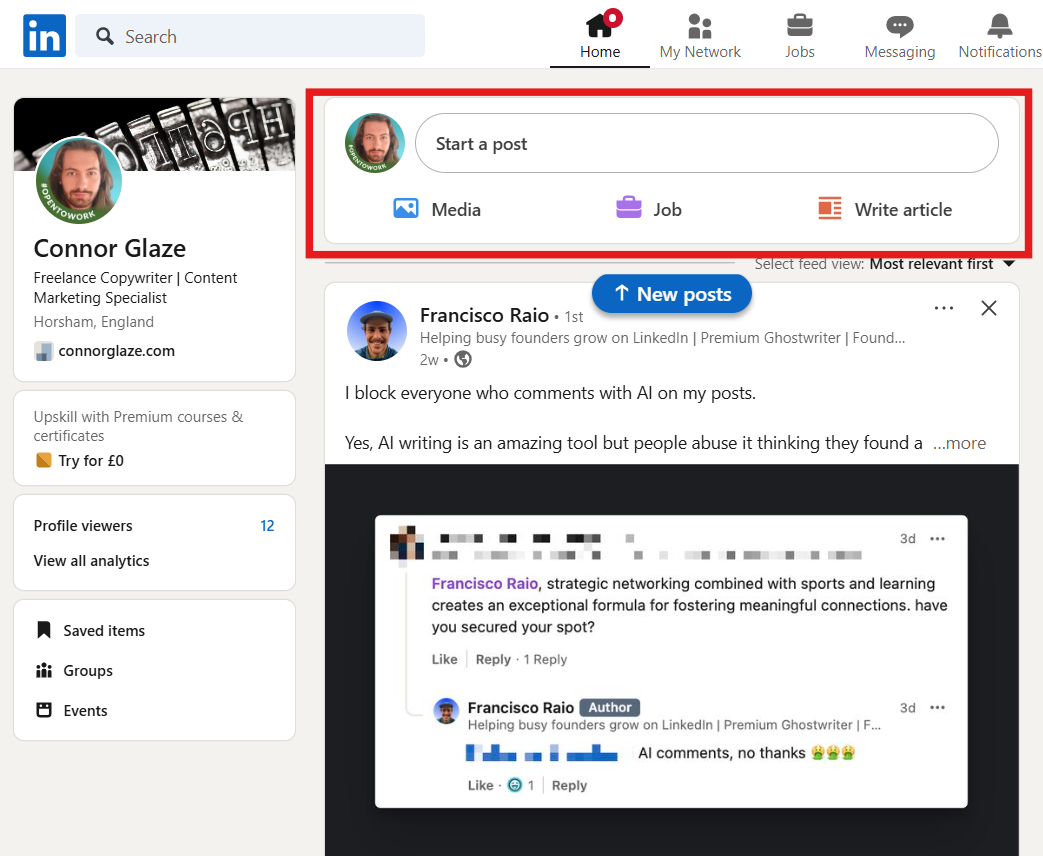Screen dimensions: 1043x856
Task: Open Profile viewers count 12
Action: (267, 525)
